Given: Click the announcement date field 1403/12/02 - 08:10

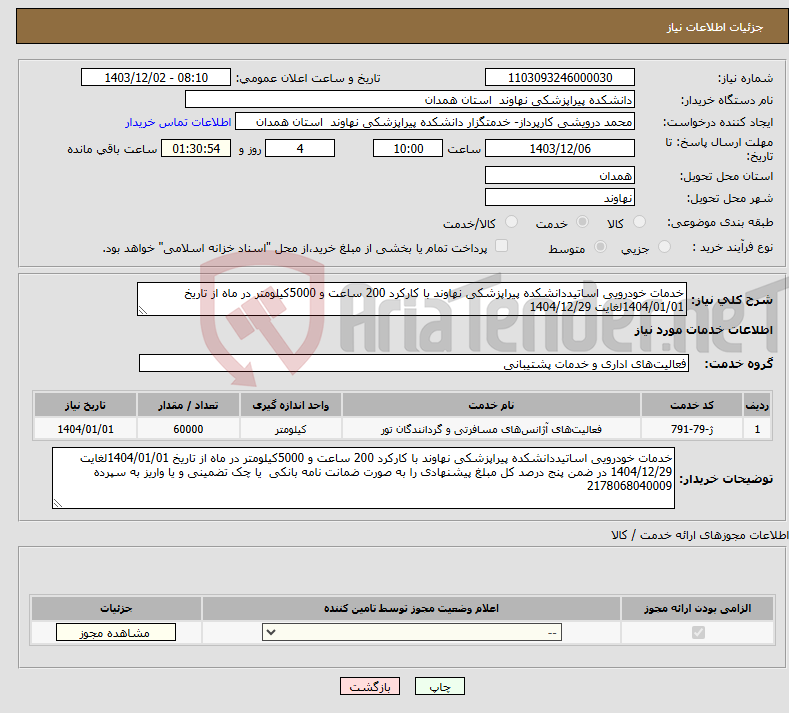Looking at the screenshot, I should [156, 77].
